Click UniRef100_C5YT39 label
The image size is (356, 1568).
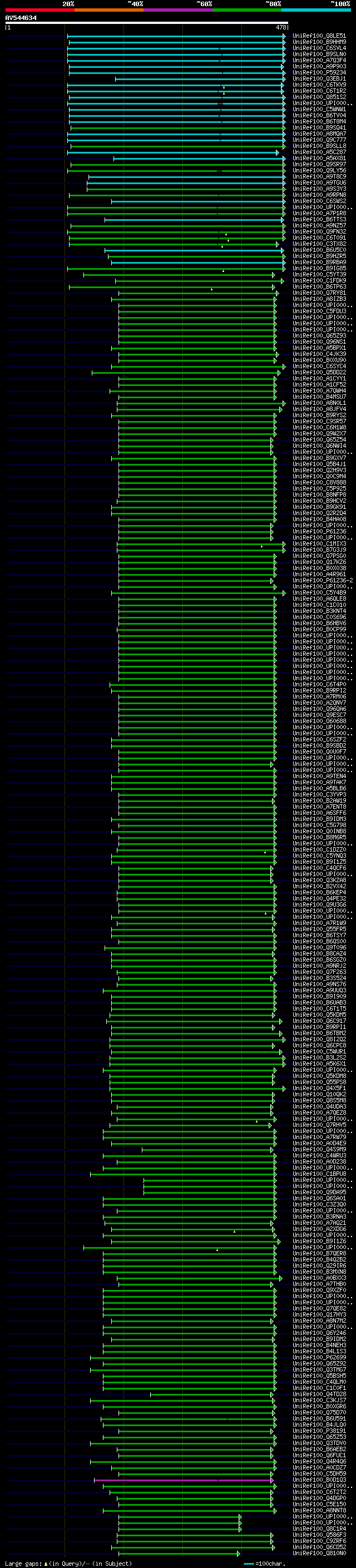pos(319,275)
